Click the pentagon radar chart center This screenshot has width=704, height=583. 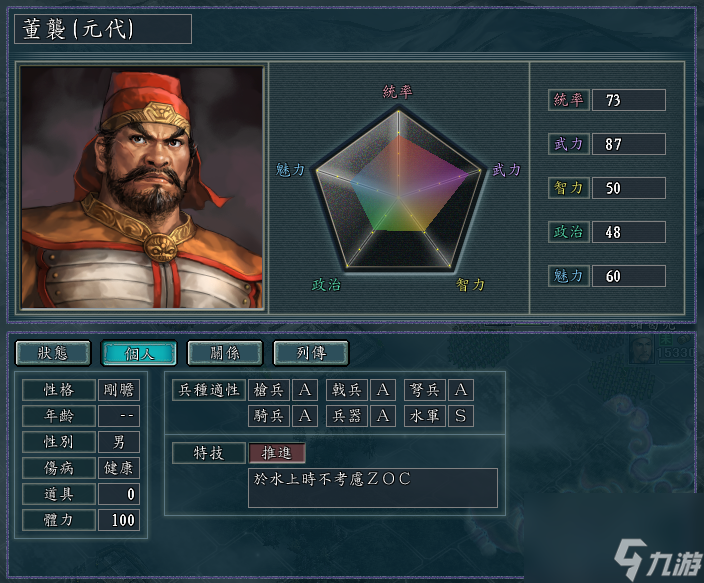[398, 198]
